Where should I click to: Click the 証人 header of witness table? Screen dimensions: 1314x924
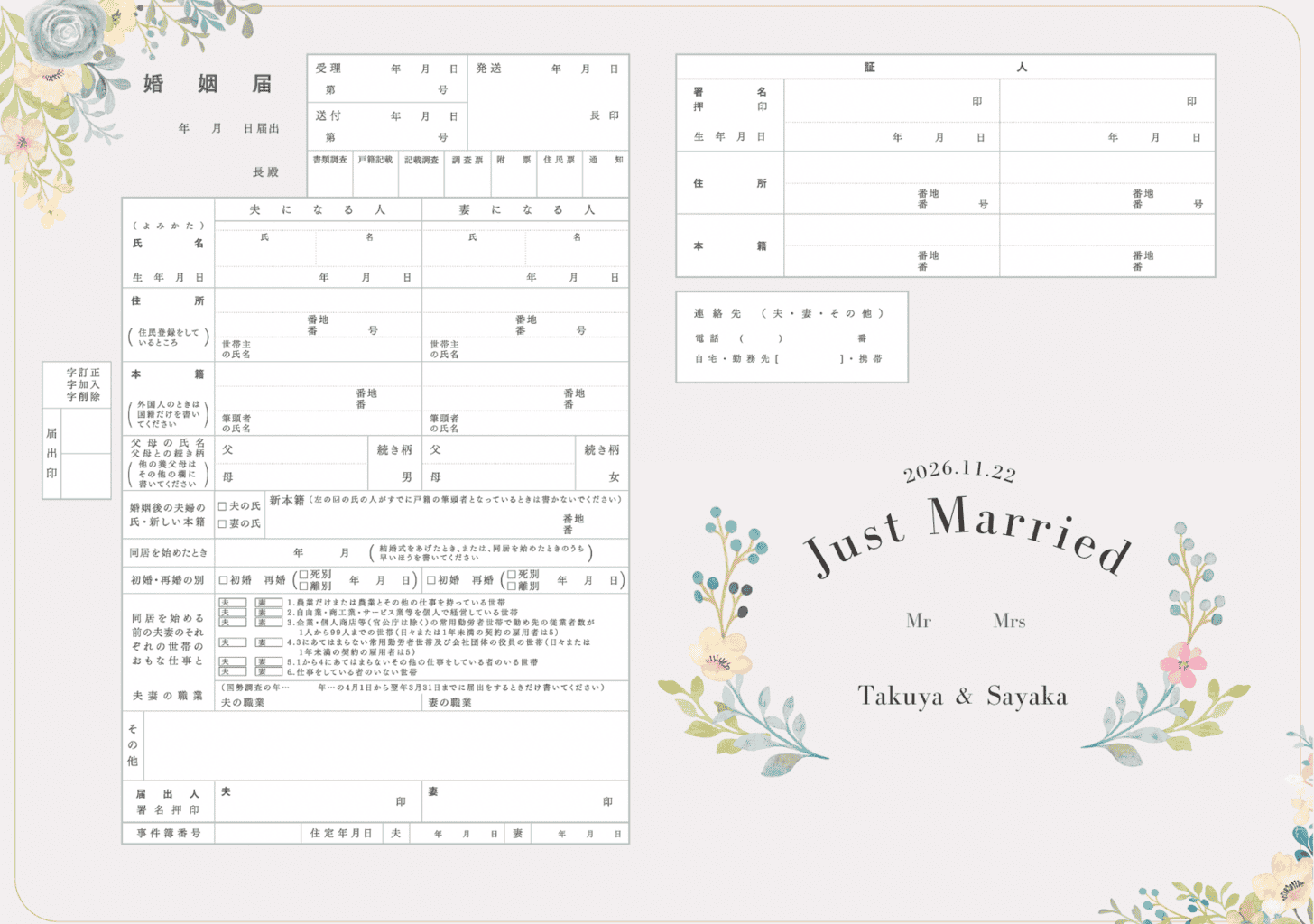pyautogui.click(x=945, y=68)
